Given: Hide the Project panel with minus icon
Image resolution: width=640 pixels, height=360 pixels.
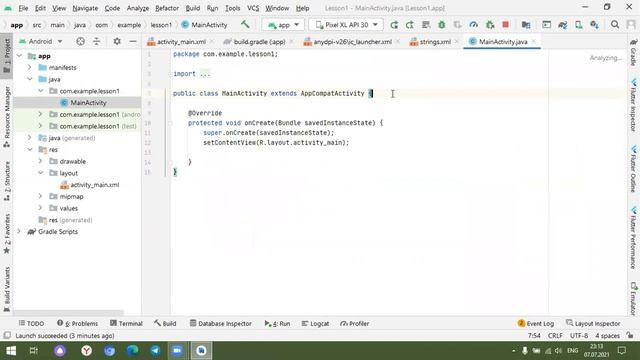Looking at the screenshot, I should (133, 41).
